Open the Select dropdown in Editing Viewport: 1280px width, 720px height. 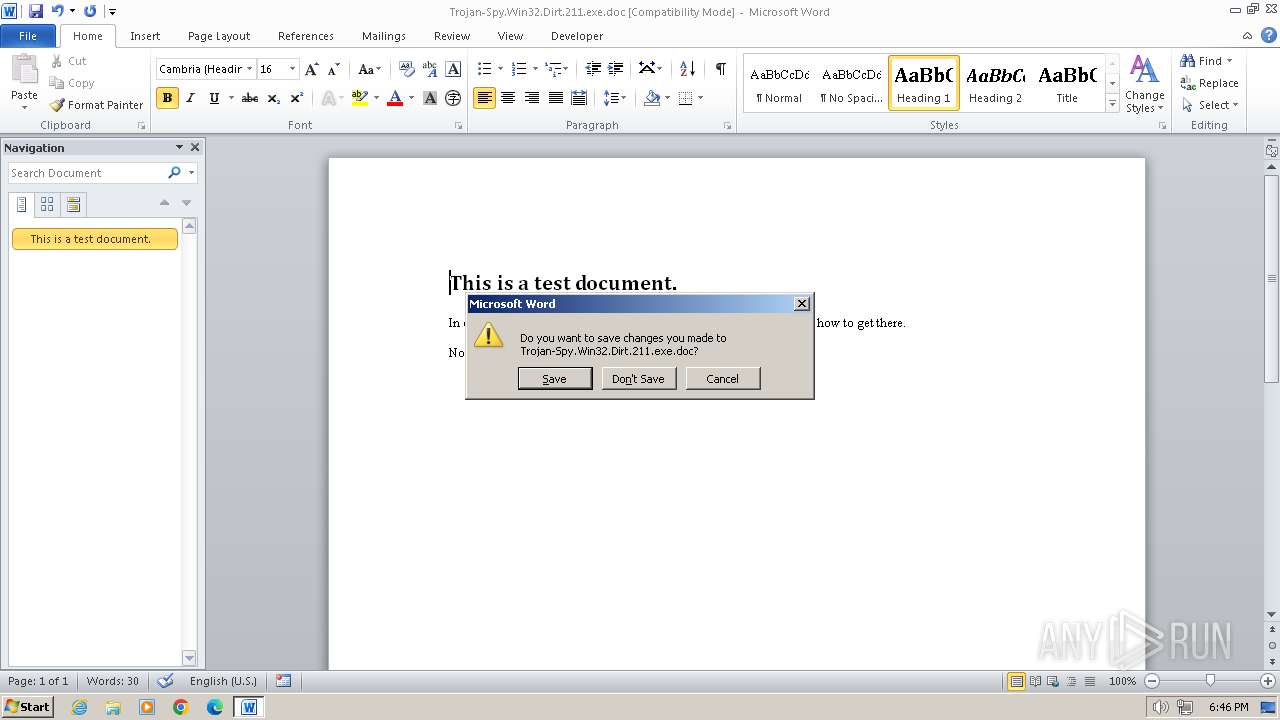[x=1210, y=105]
